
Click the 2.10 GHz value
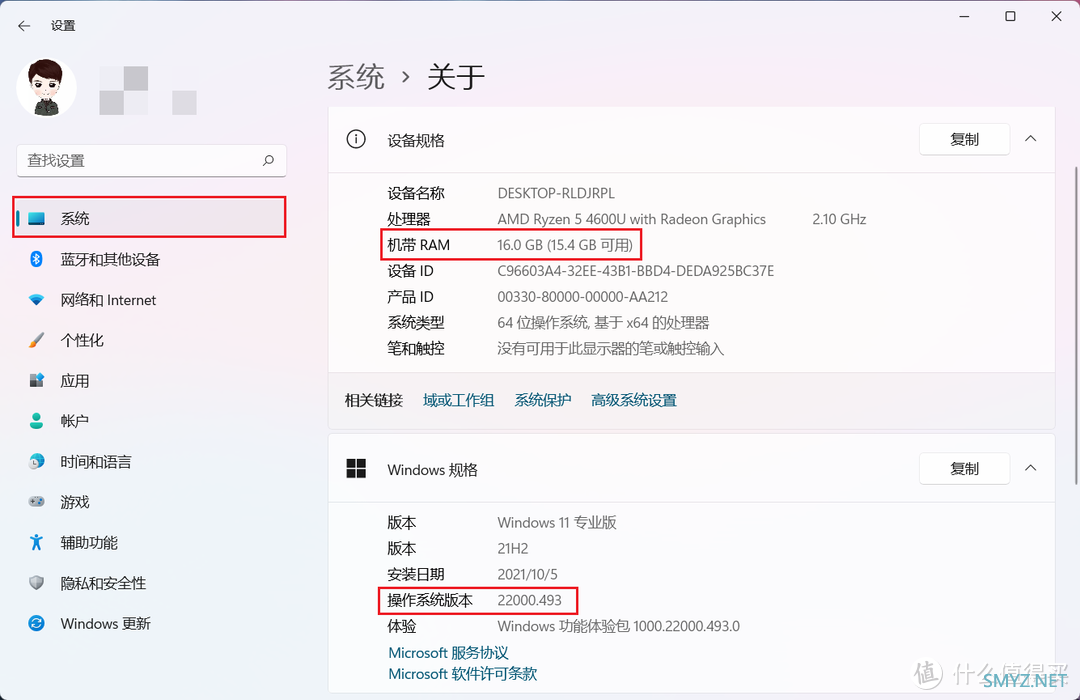click(x=839, y=219)
